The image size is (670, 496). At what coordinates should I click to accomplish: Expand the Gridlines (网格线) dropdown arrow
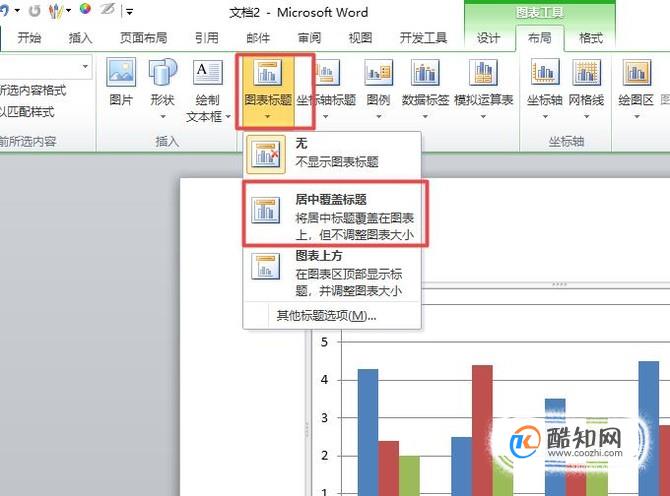587,116
